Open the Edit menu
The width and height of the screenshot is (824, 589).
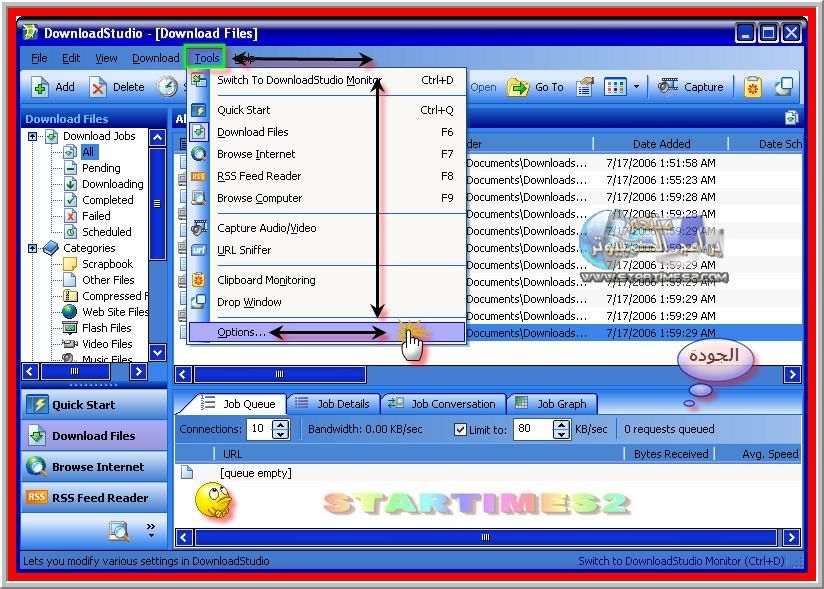71,58
